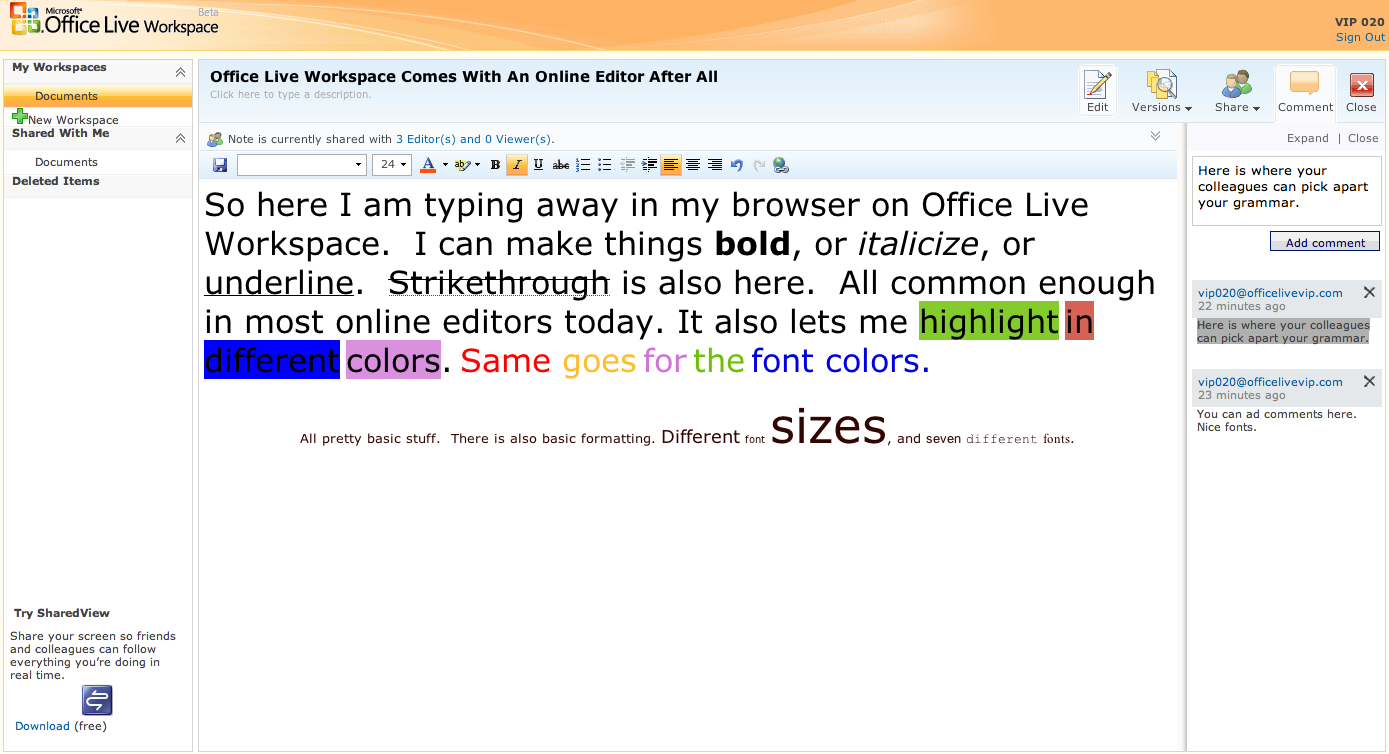Select the Comment tab
This screenshot has height=754, width=1389.
point(1305,91)
